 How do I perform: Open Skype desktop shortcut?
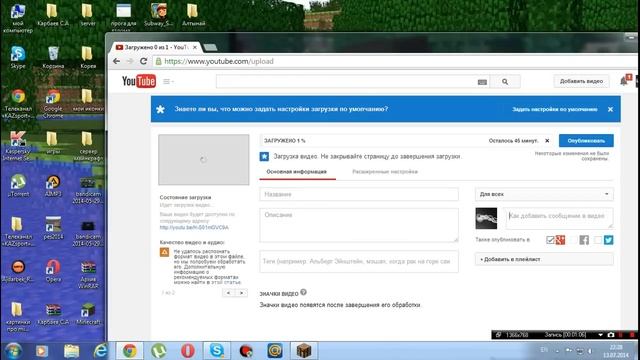[x=18, y=57]
